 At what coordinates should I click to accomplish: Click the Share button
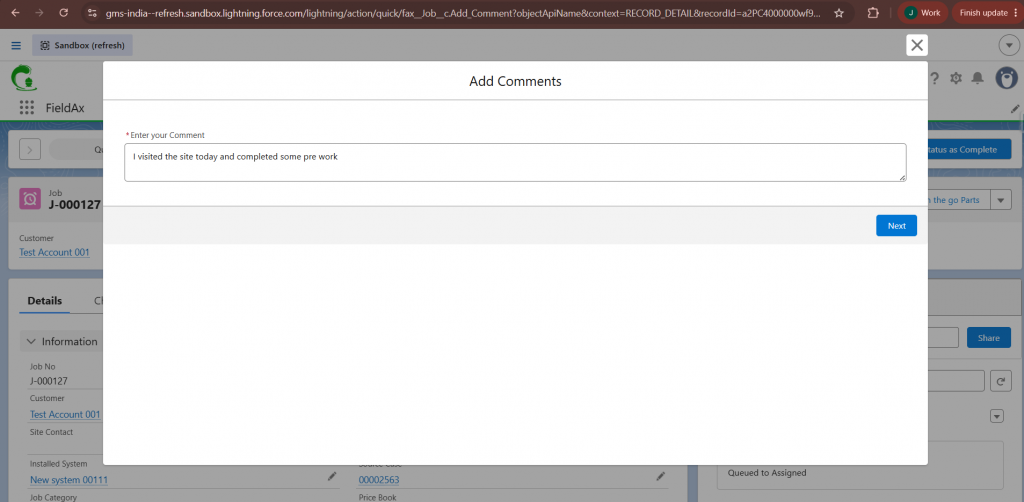(x=989, y=337)
